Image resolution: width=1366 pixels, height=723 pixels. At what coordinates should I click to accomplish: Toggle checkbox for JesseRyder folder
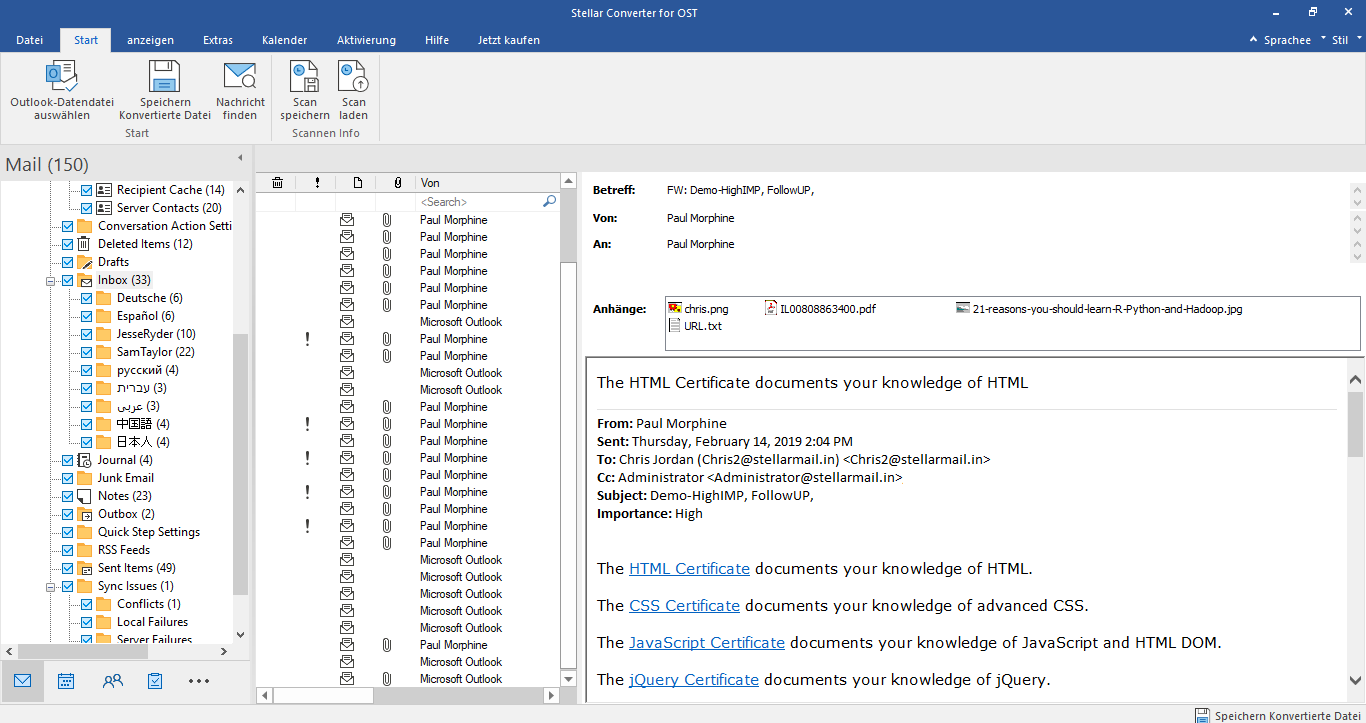[87, 334]
